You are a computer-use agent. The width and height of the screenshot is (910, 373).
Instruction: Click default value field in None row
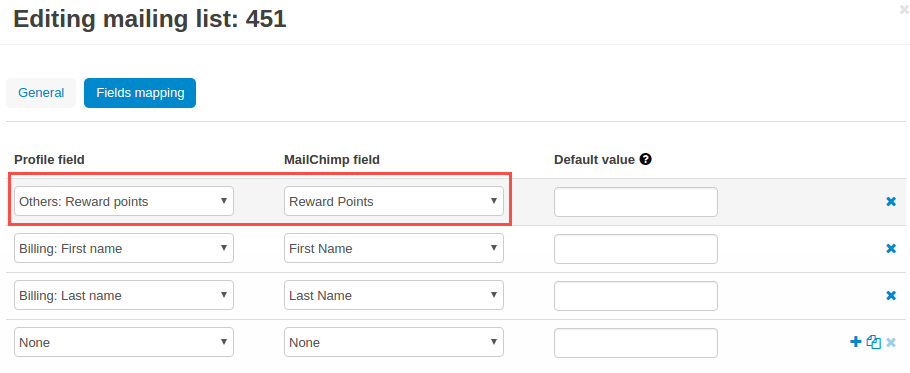635,343
